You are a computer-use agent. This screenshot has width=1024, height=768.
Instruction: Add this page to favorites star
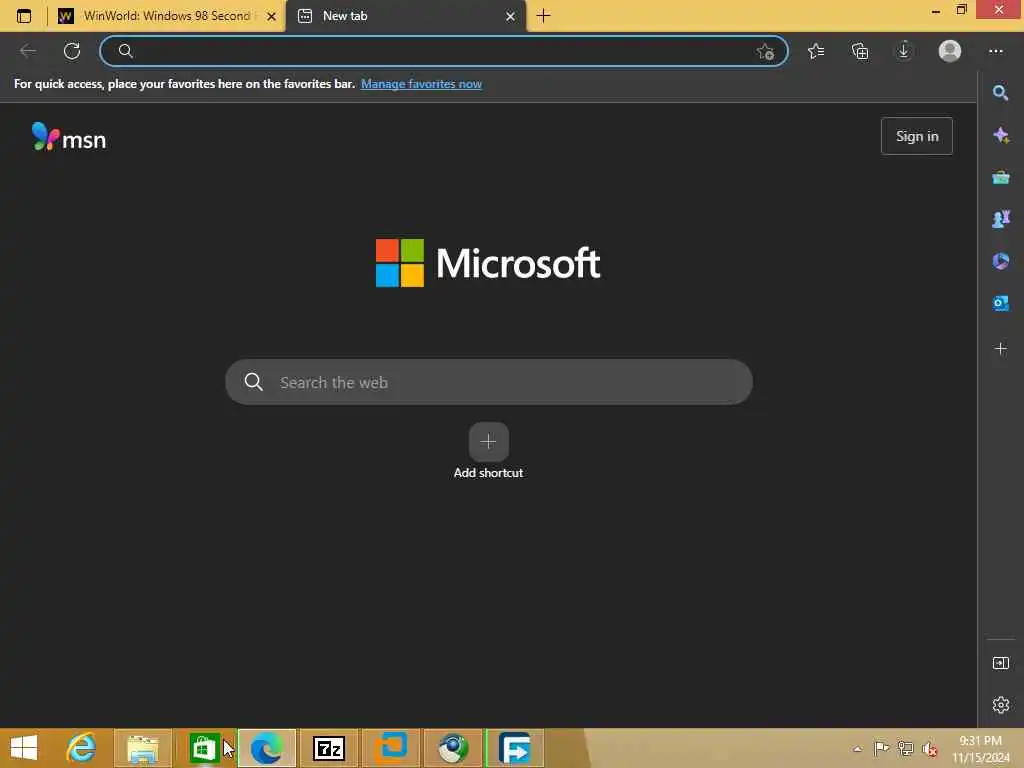[765, 51]
